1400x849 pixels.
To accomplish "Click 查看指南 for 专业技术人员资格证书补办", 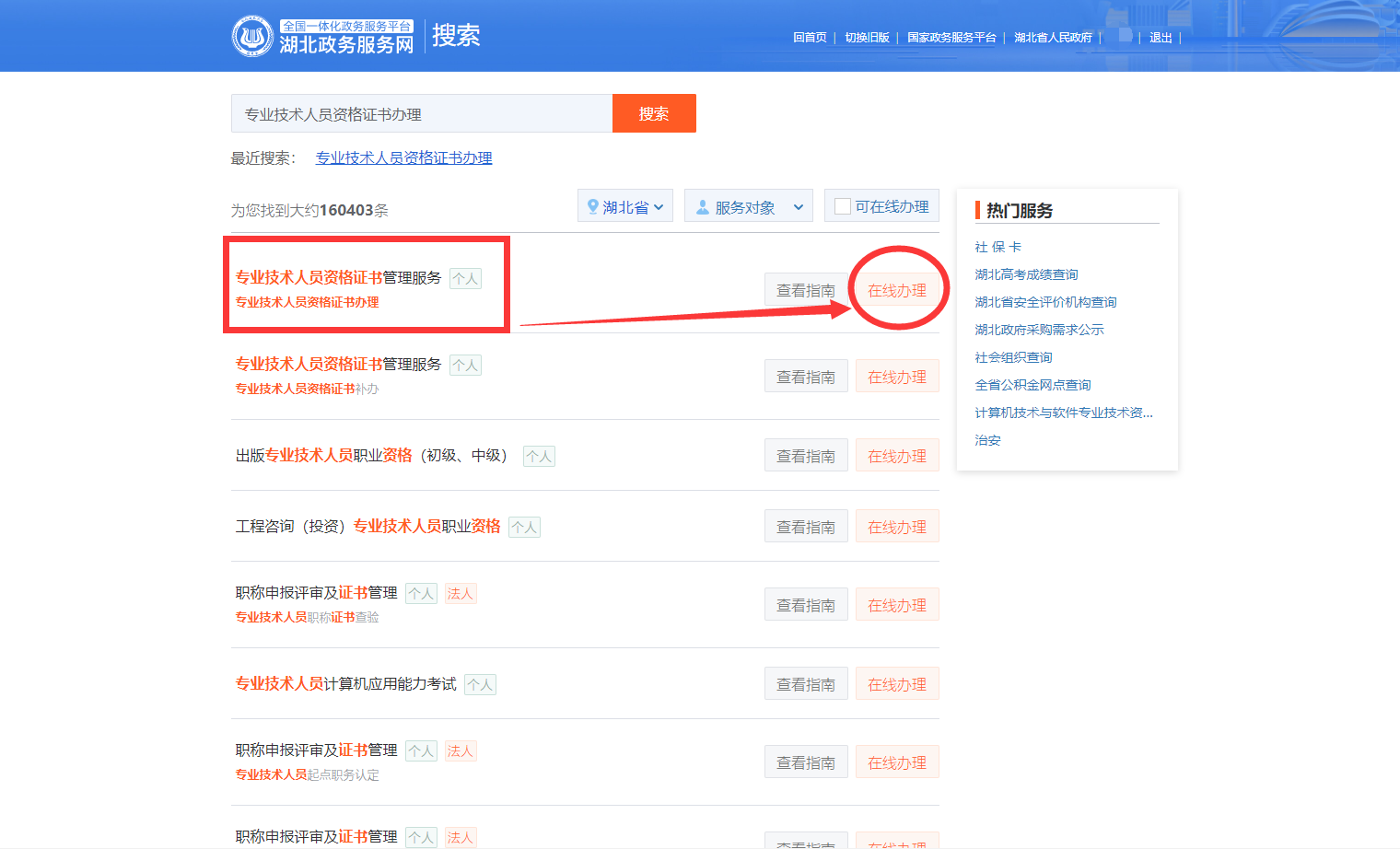I will tap(806, 377).
